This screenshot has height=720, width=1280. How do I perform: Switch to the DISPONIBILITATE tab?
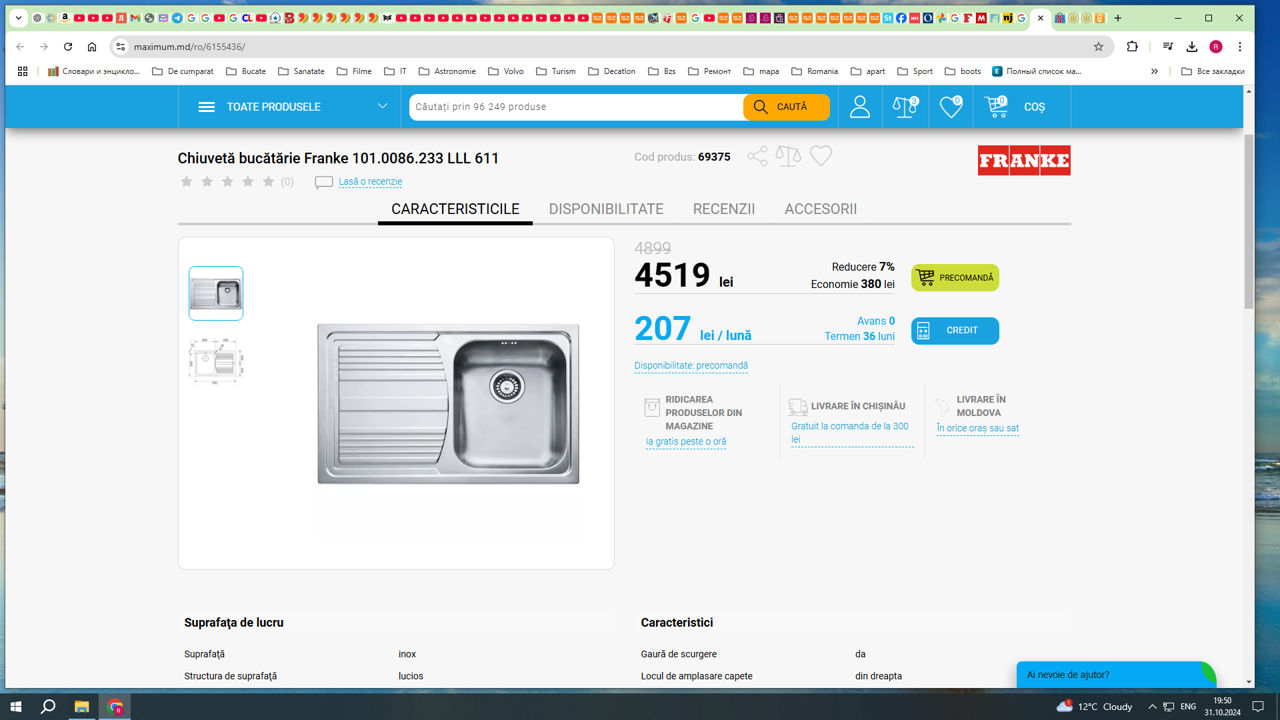tap(606, 209)
